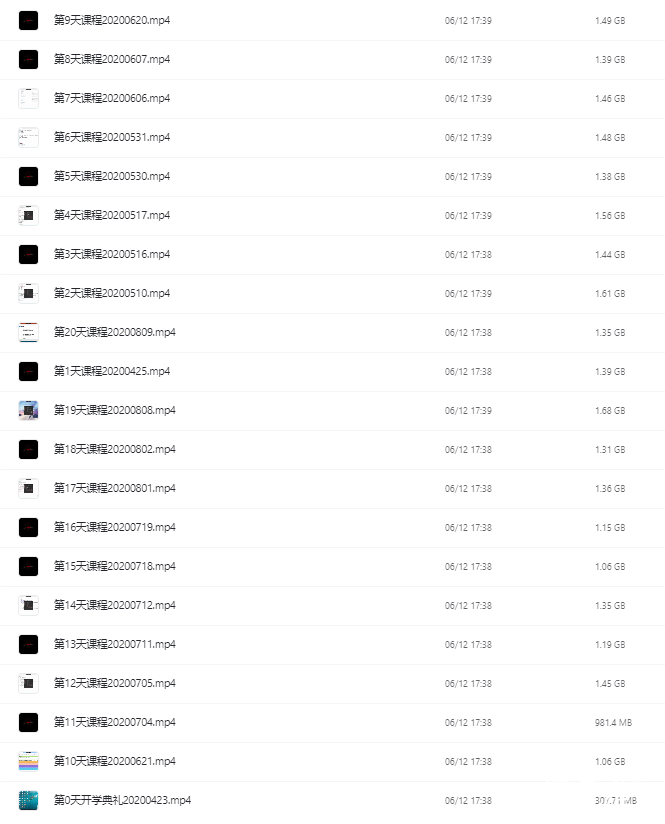Open 第3天课程20200516.mp4 video
This screenshot has height=824, width=665.
pos(112,254)
